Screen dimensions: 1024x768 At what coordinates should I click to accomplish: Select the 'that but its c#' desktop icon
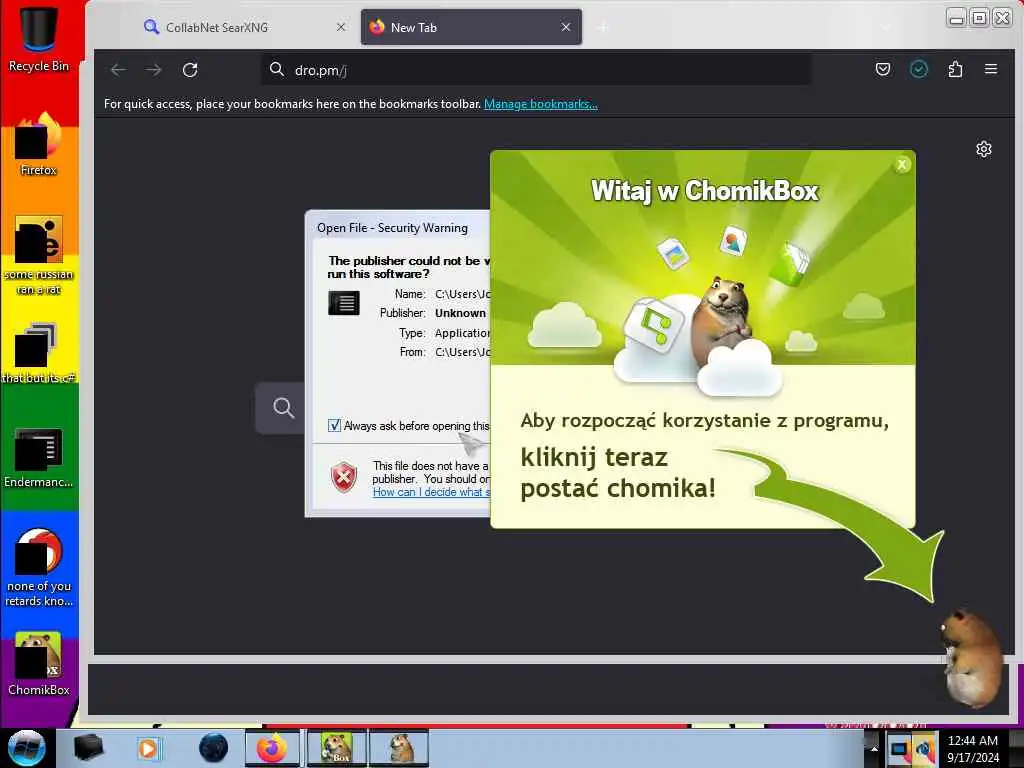click(x=38, y=353)
